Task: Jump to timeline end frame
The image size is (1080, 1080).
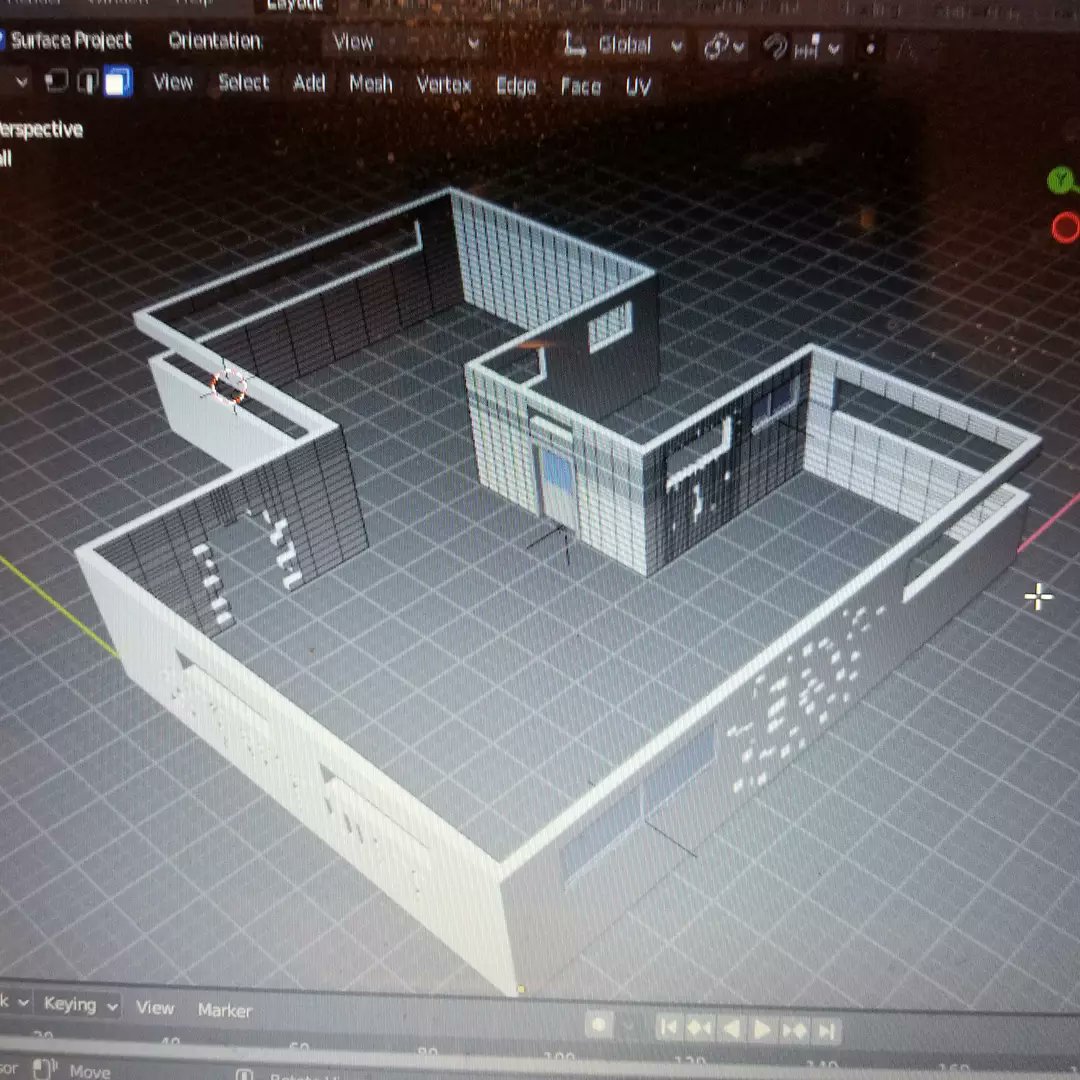Action: click(825, 1032)
